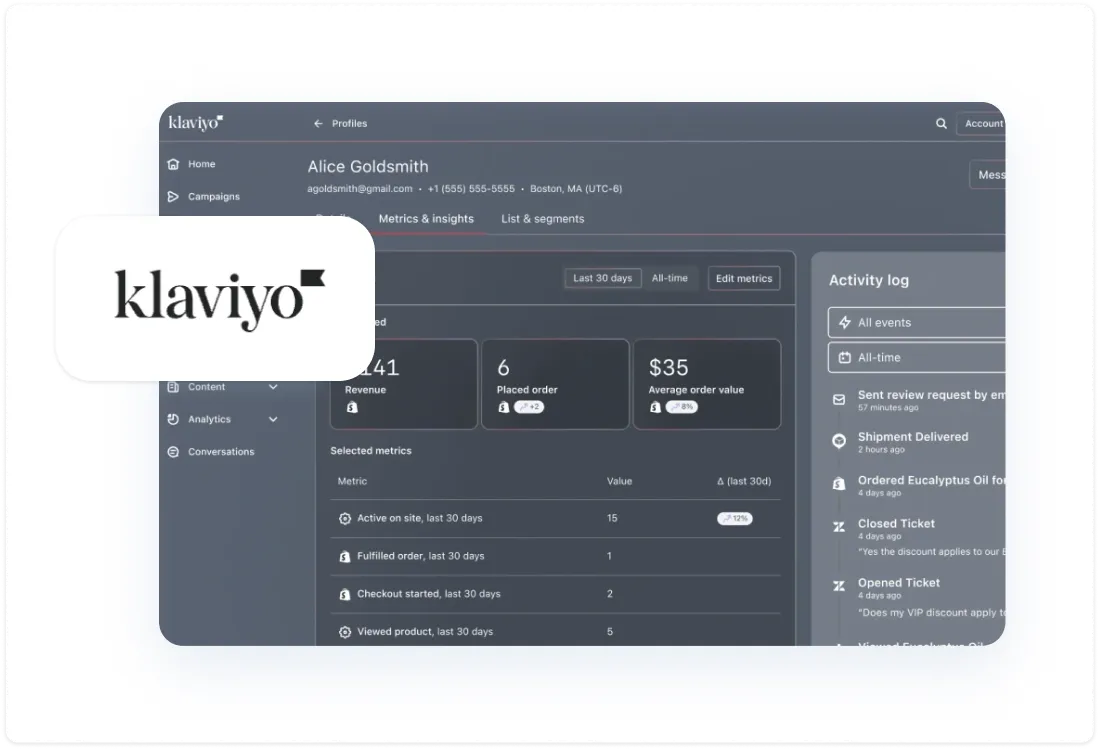1098x749 pixels.
Task: Open search with the magnifier icon
Action: pyautogui.click(x=941, y=123)
